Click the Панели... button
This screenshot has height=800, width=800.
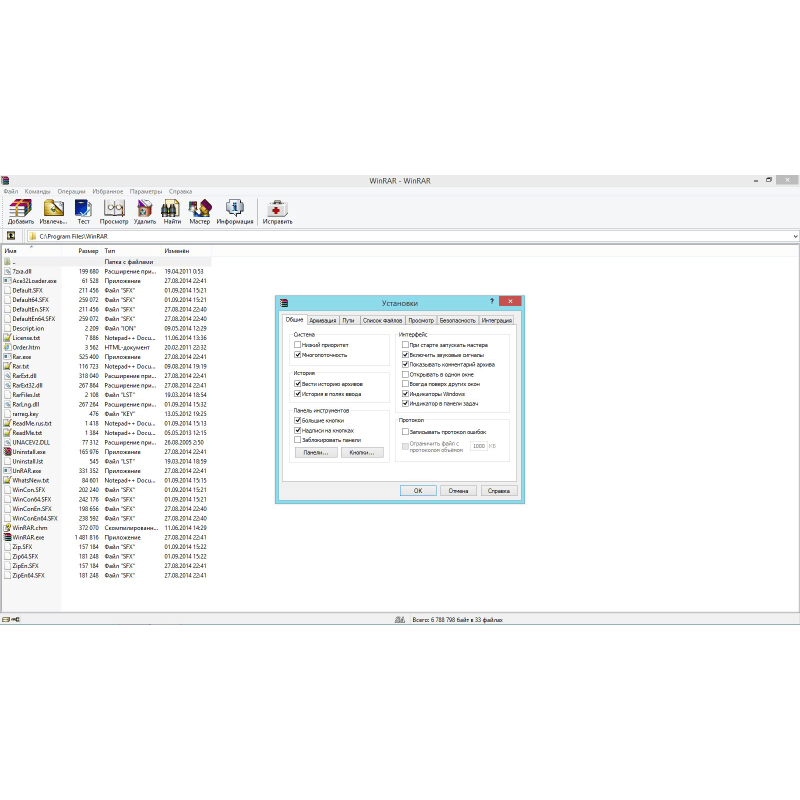click(314, 451)
